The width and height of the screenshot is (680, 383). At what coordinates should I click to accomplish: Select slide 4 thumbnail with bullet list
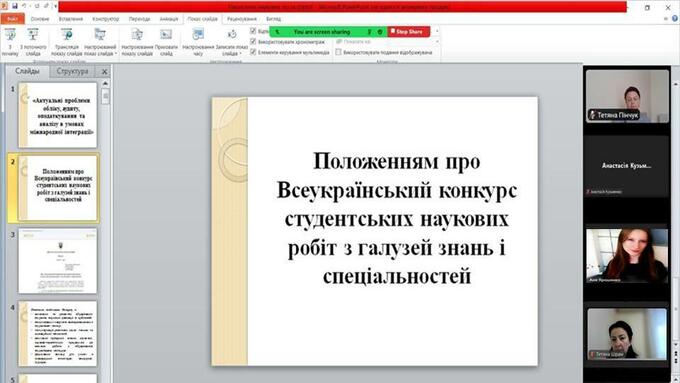pyautogui.click(x=58, y=334)
